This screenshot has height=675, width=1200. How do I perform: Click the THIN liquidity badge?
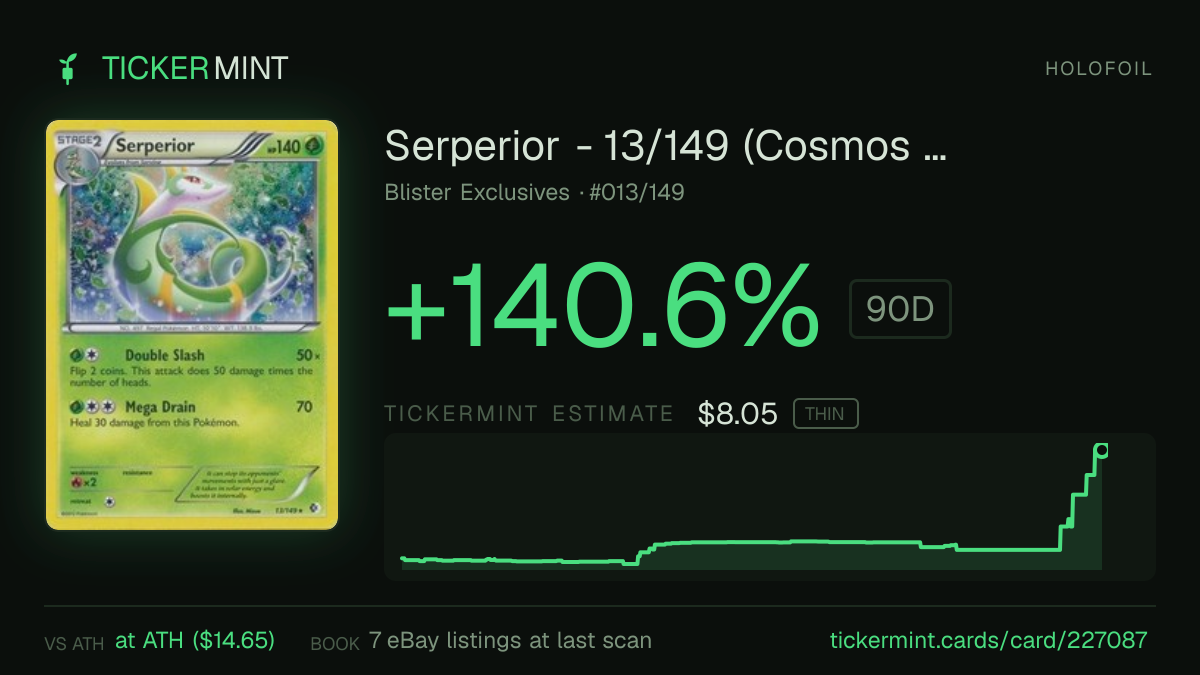(825, 414)
